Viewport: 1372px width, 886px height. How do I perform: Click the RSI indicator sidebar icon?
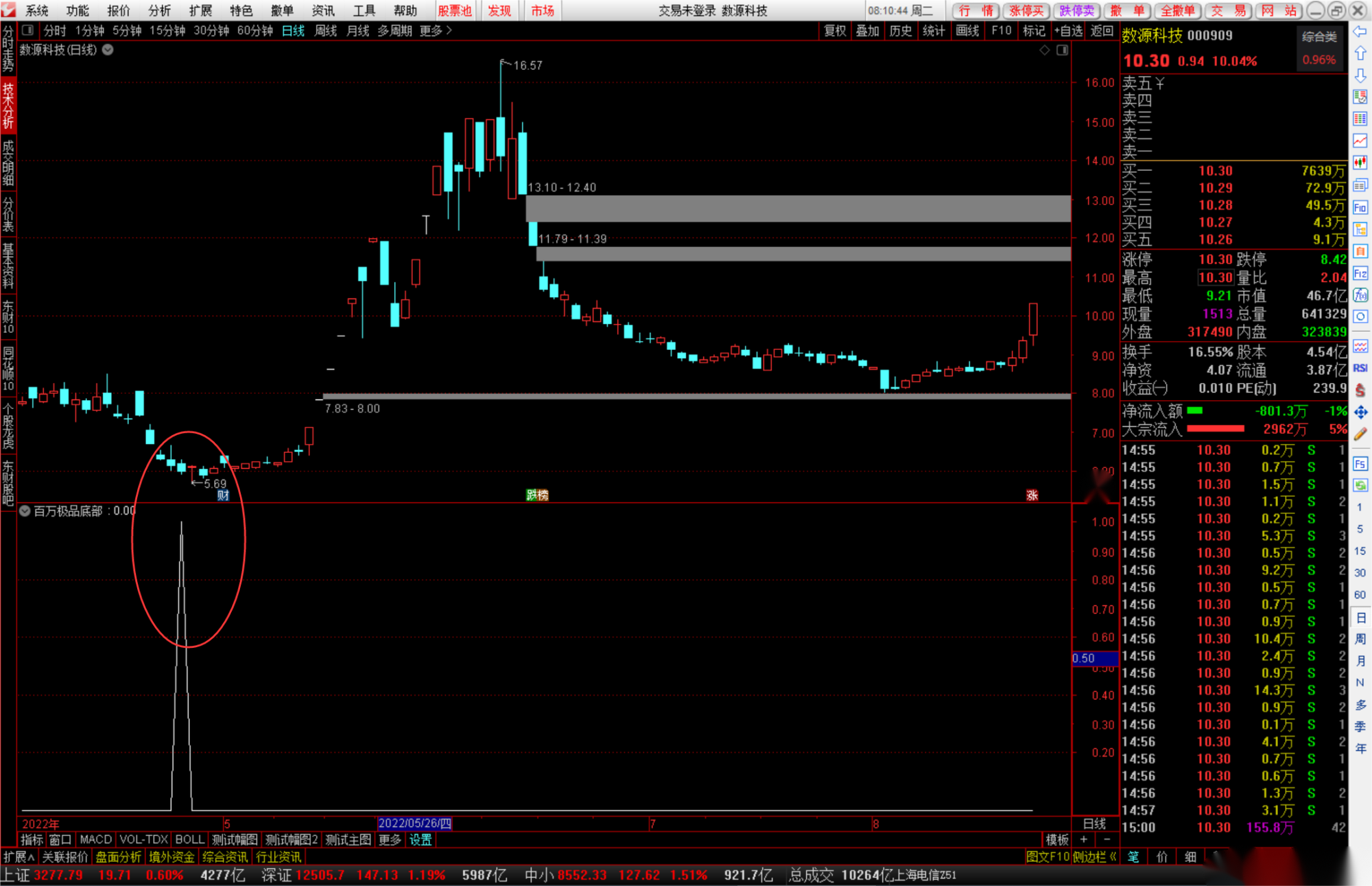(1360, 369)
